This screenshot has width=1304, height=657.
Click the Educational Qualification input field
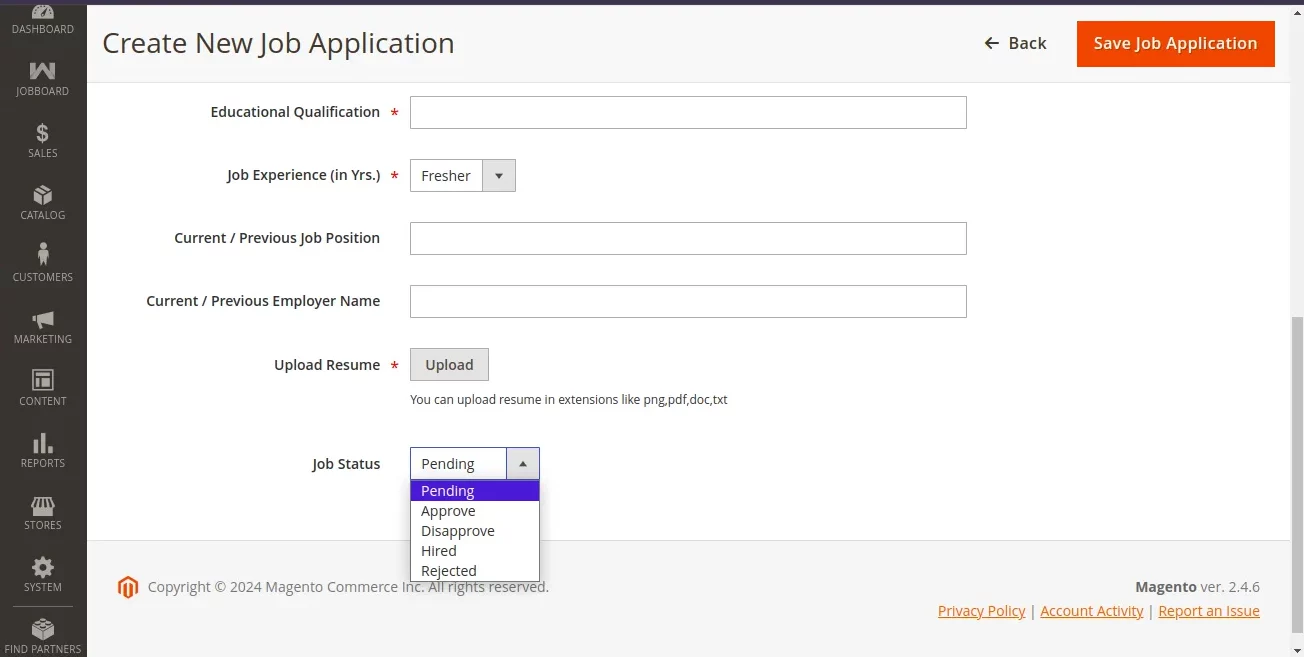[x=688, y=112]
